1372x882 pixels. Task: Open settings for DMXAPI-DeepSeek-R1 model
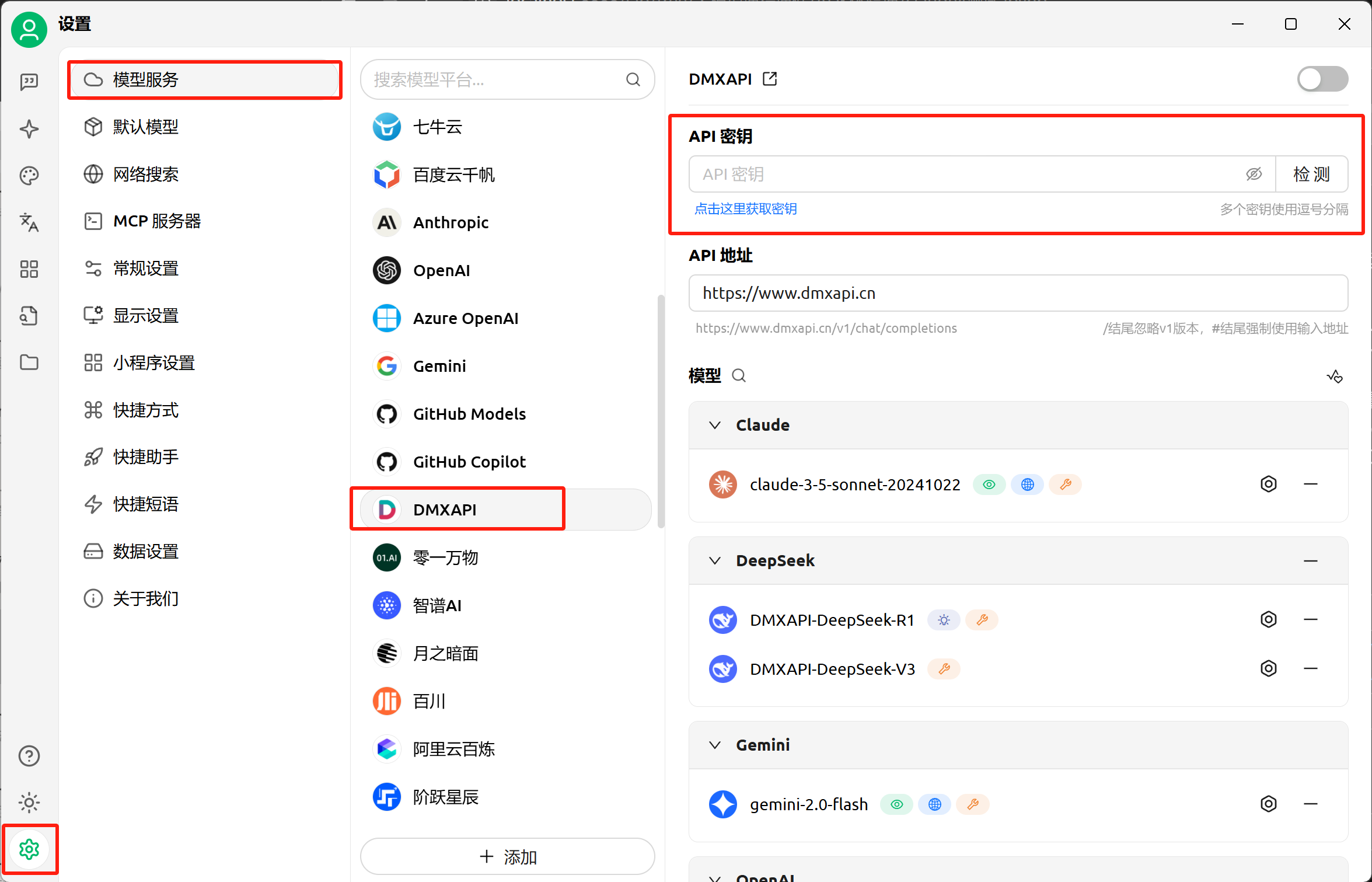(x=1269, y=620)
